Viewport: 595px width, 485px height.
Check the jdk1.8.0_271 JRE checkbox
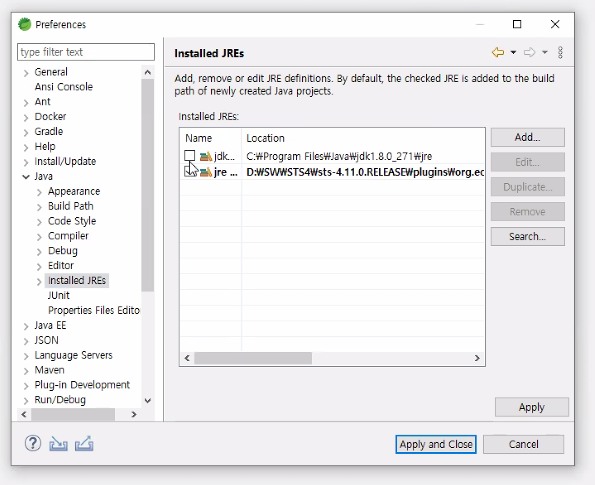[189, 156]
